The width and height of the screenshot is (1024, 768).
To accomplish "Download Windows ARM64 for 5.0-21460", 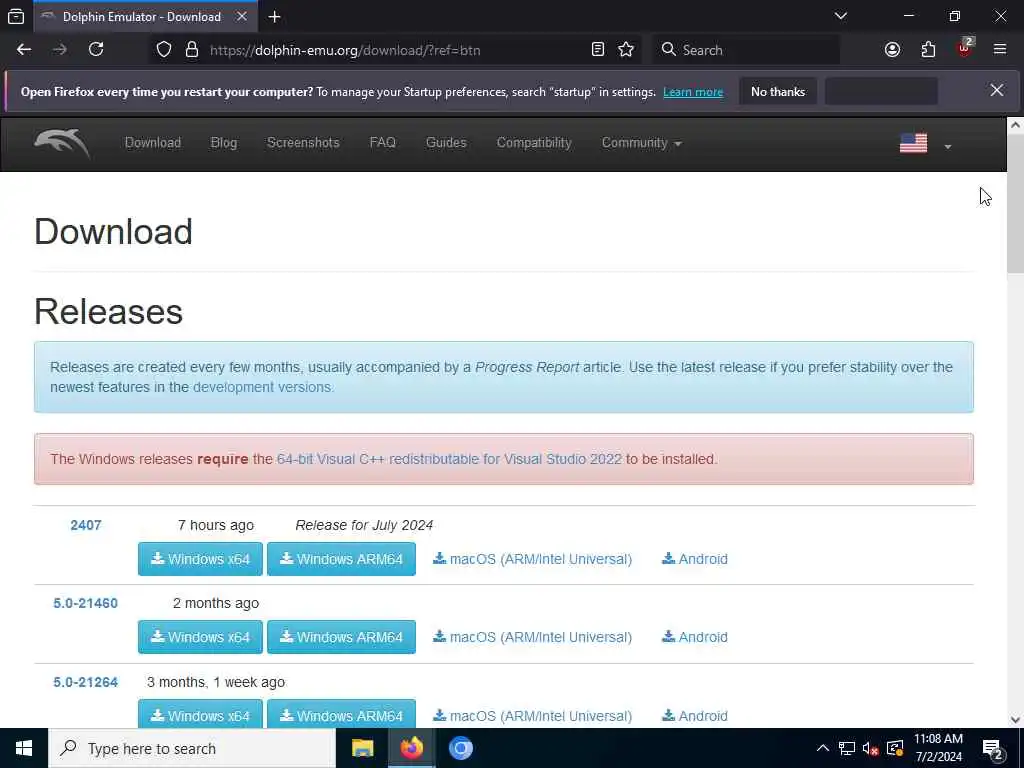I will [x=342, y=637].
